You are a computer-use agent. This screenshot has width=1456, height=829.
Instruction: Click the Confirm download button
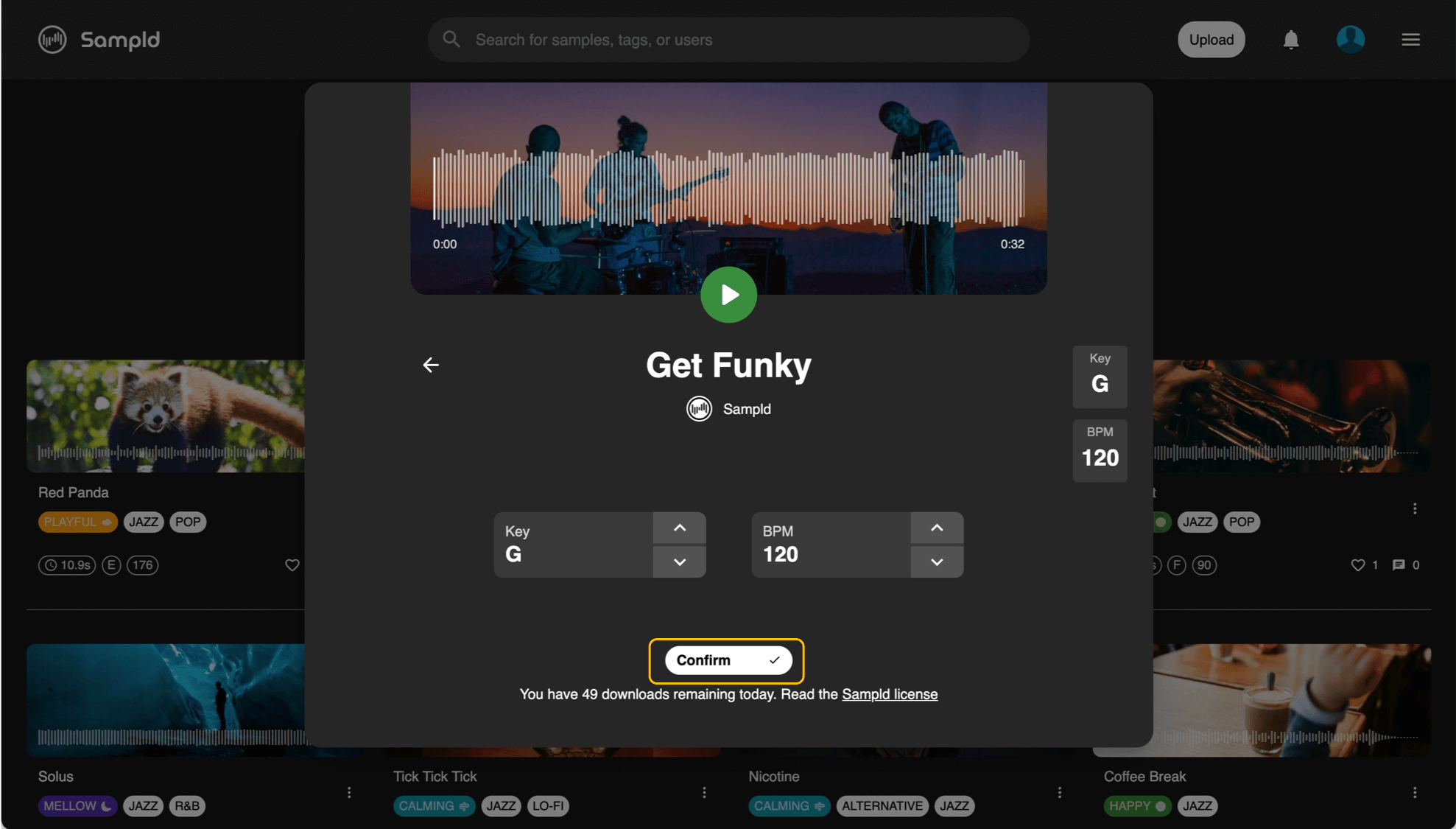click(x=728, y=659)
